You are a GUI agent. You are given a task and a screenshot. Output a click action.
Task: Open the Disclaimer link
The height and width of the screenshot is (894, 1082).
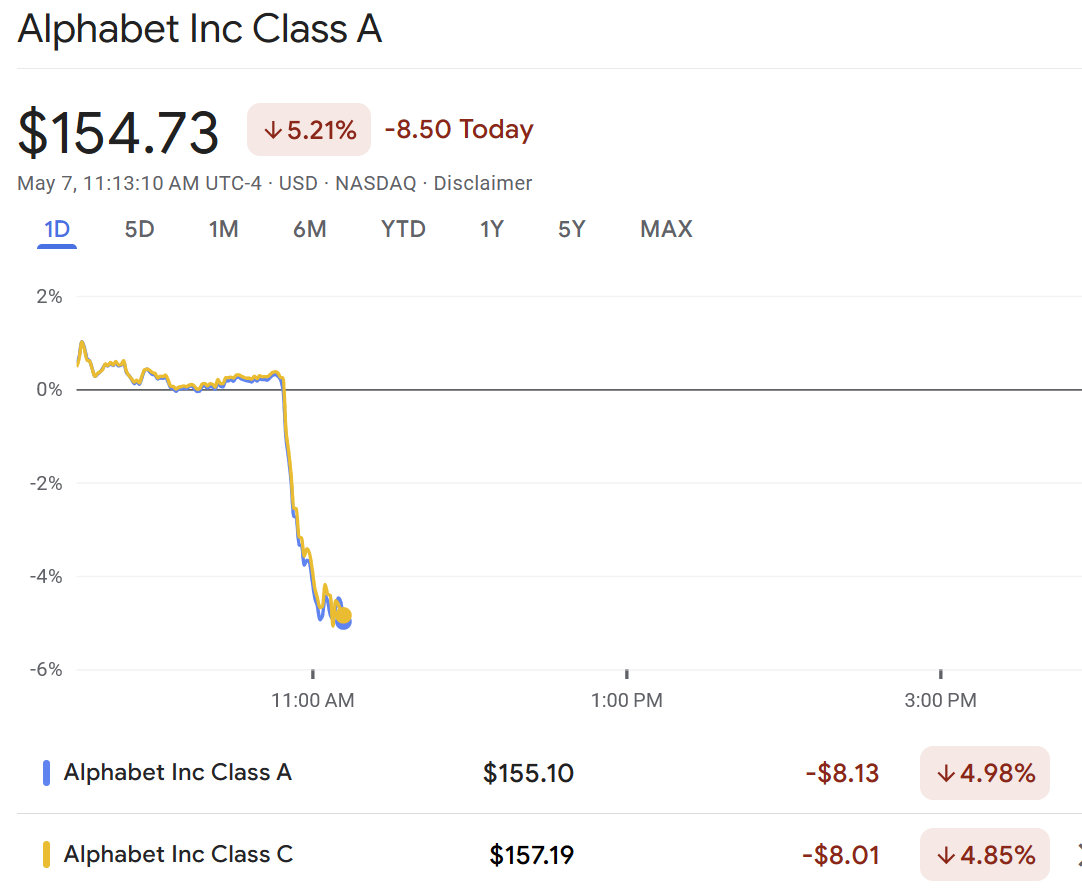pyautogui.click(x=483, y=183)
